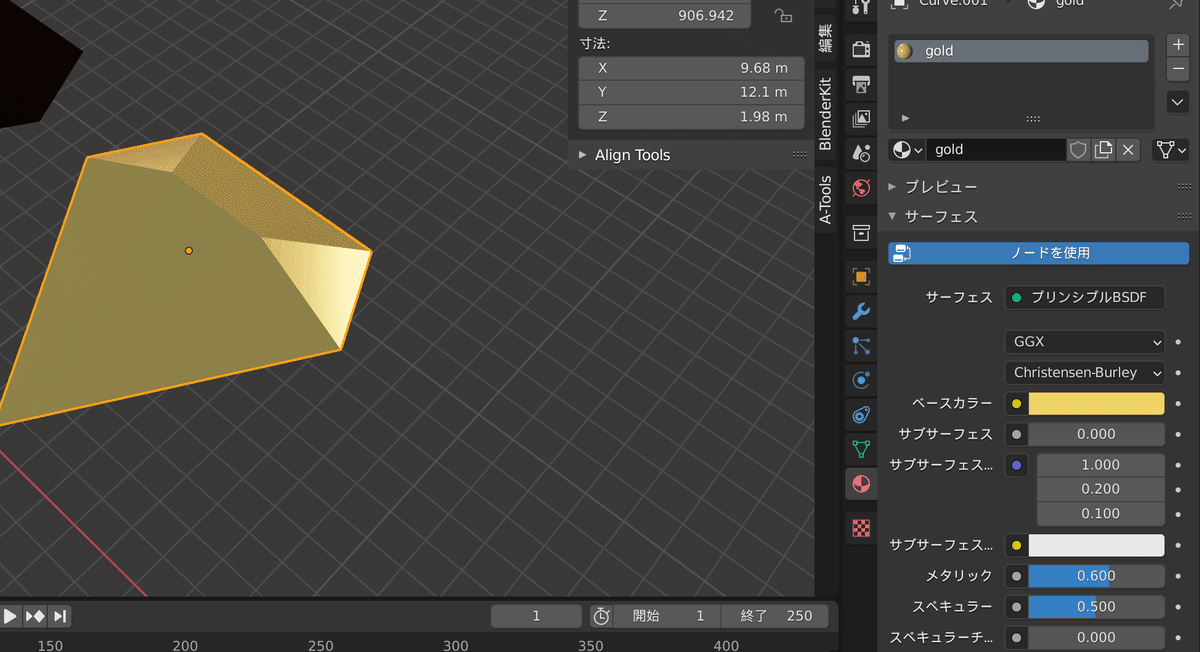Screen dimensions: 1200x652
Task: Click the subsurface radius blue socket dot
Action: coord(1016,465)
